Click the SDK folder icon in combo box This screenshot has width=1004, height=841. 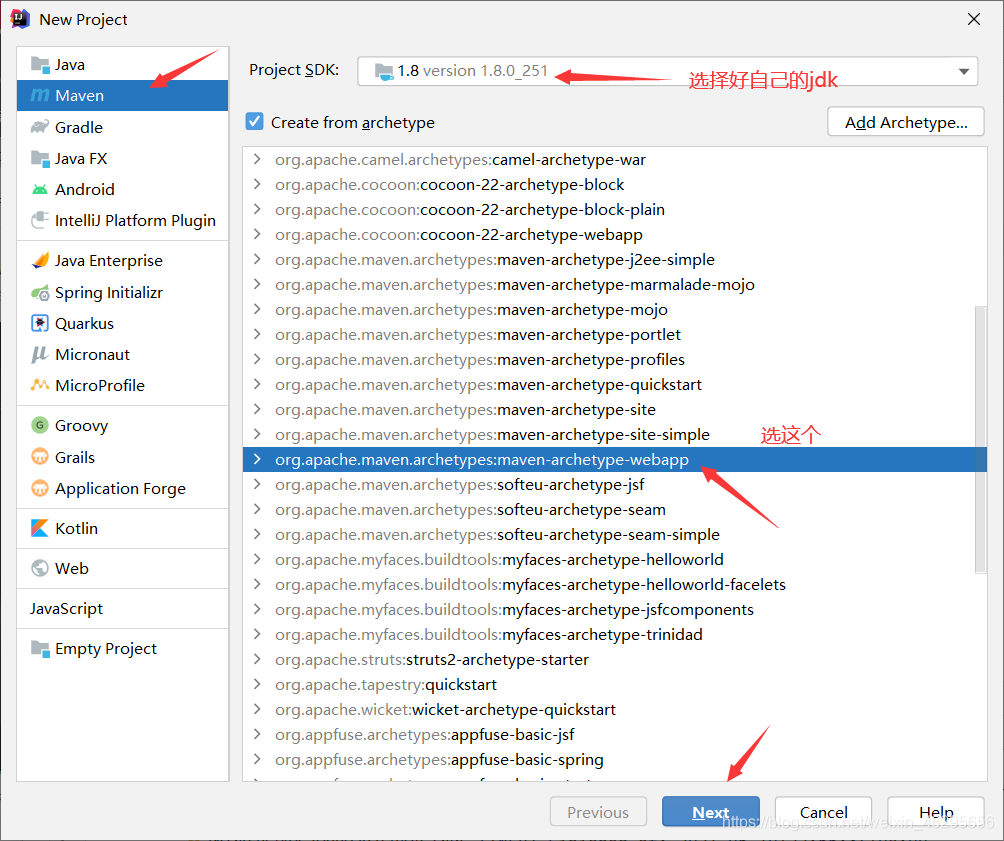point(384,71)
